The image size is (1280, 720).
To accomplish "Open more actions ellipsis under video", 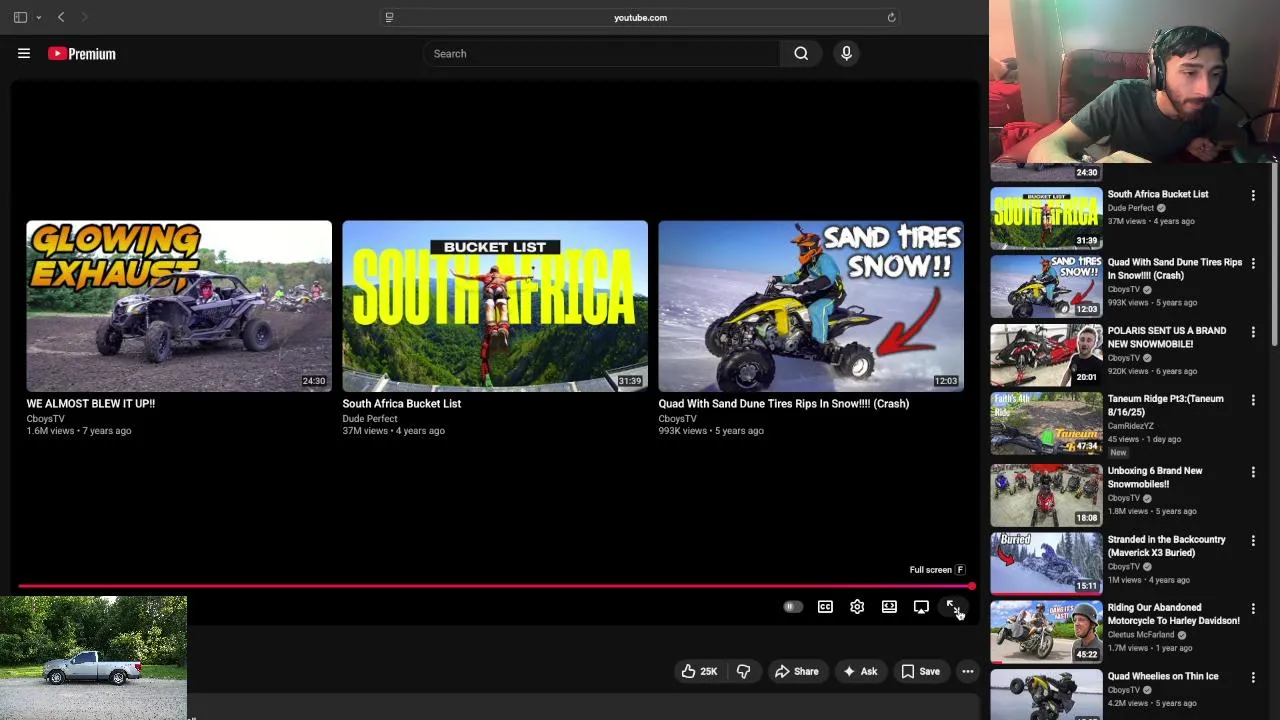I will point(968,672).
